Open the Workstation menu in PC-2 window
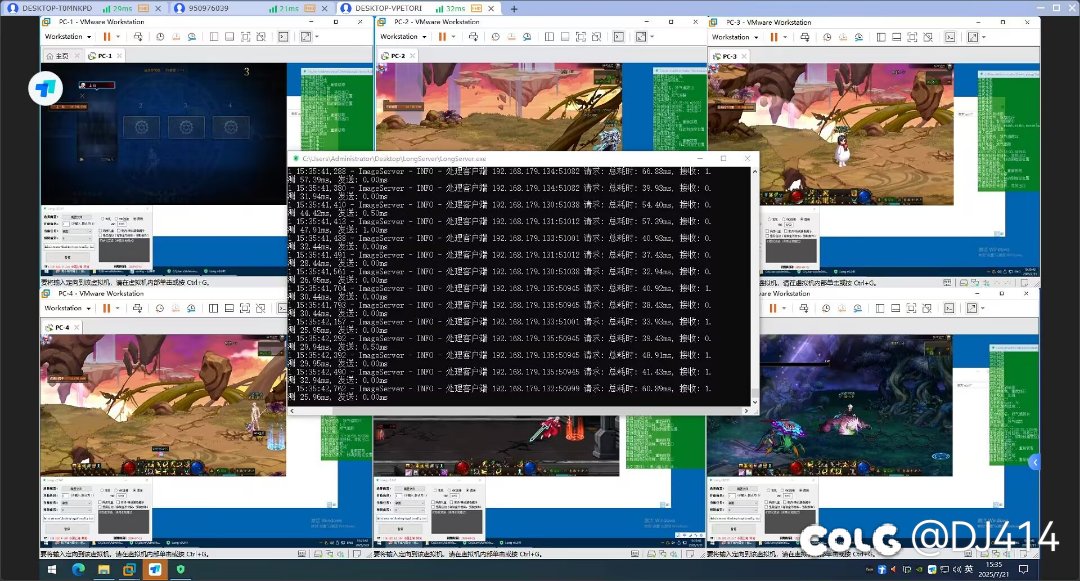This screenshot has width=1080, height=581. (x=403, y=36)
